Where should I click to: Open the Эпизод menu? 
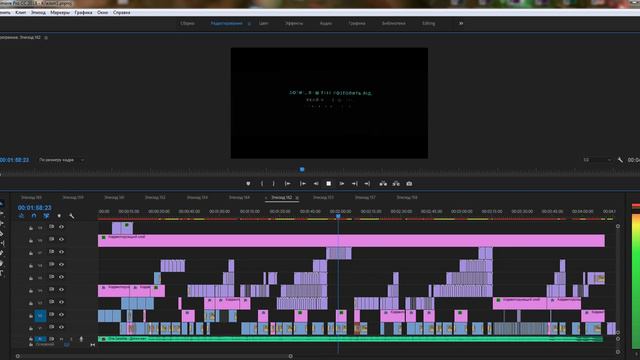38,12
